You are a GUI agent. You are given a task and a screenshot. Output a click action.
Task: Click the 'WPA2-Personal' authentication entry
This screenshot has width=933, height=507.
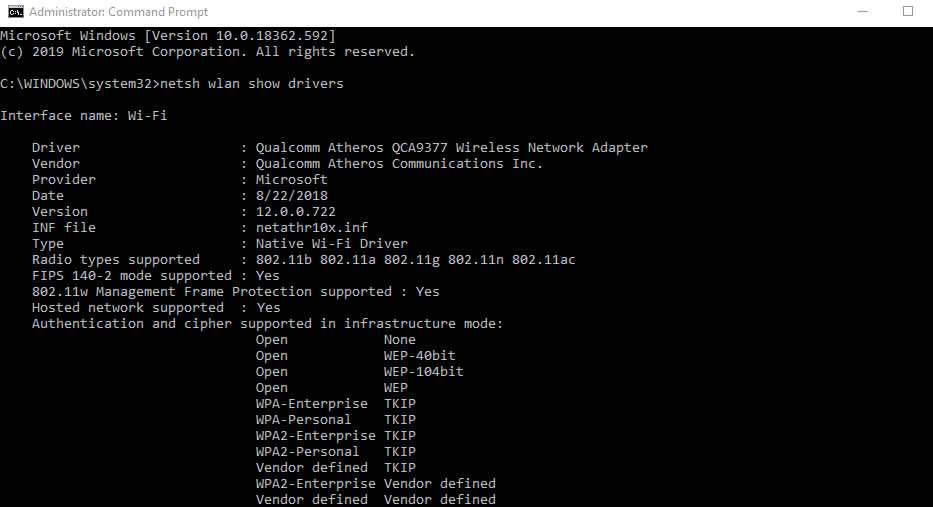[307, 452]
